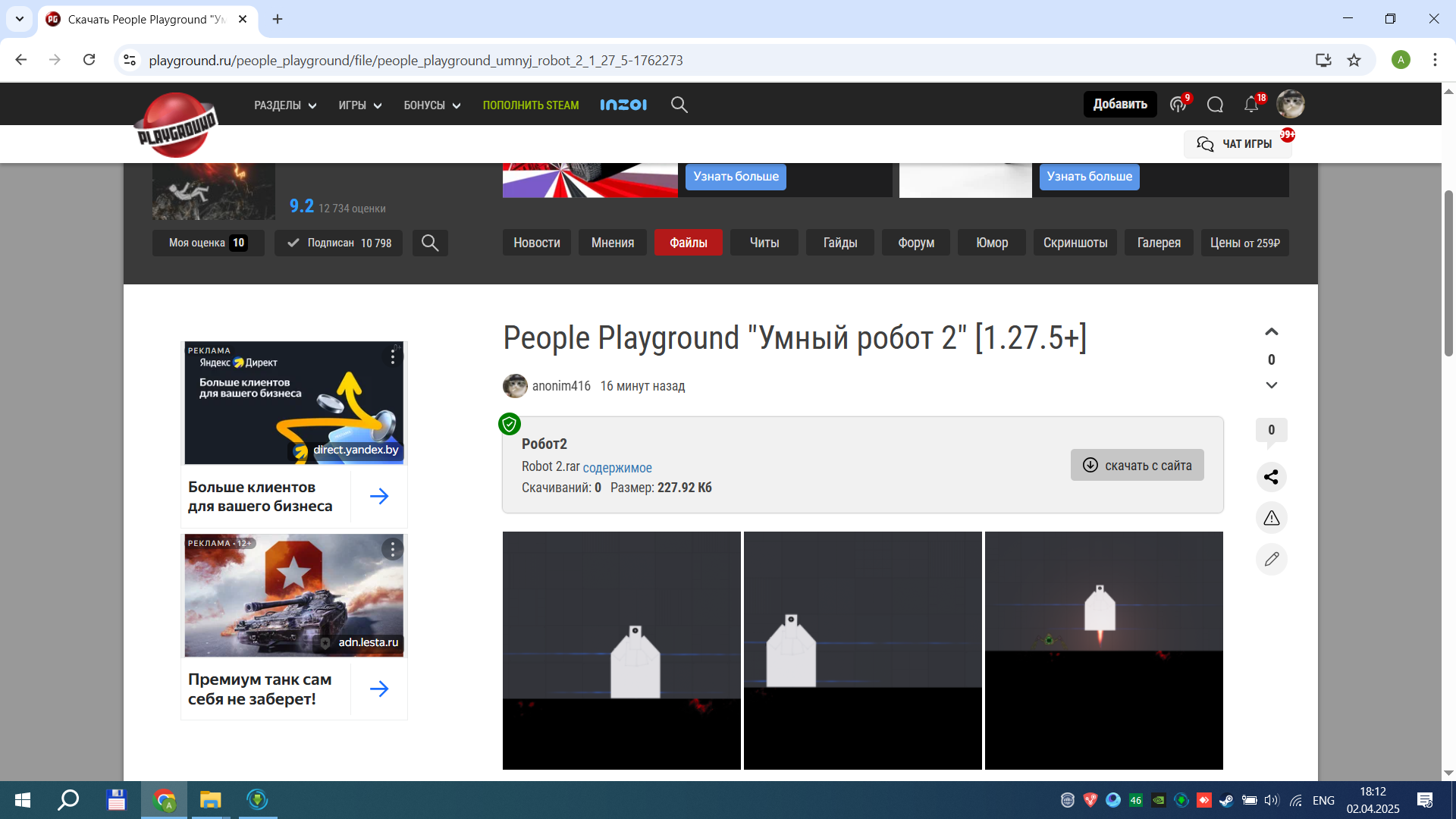Click the inZOI logo link

[x=623, y=105]
